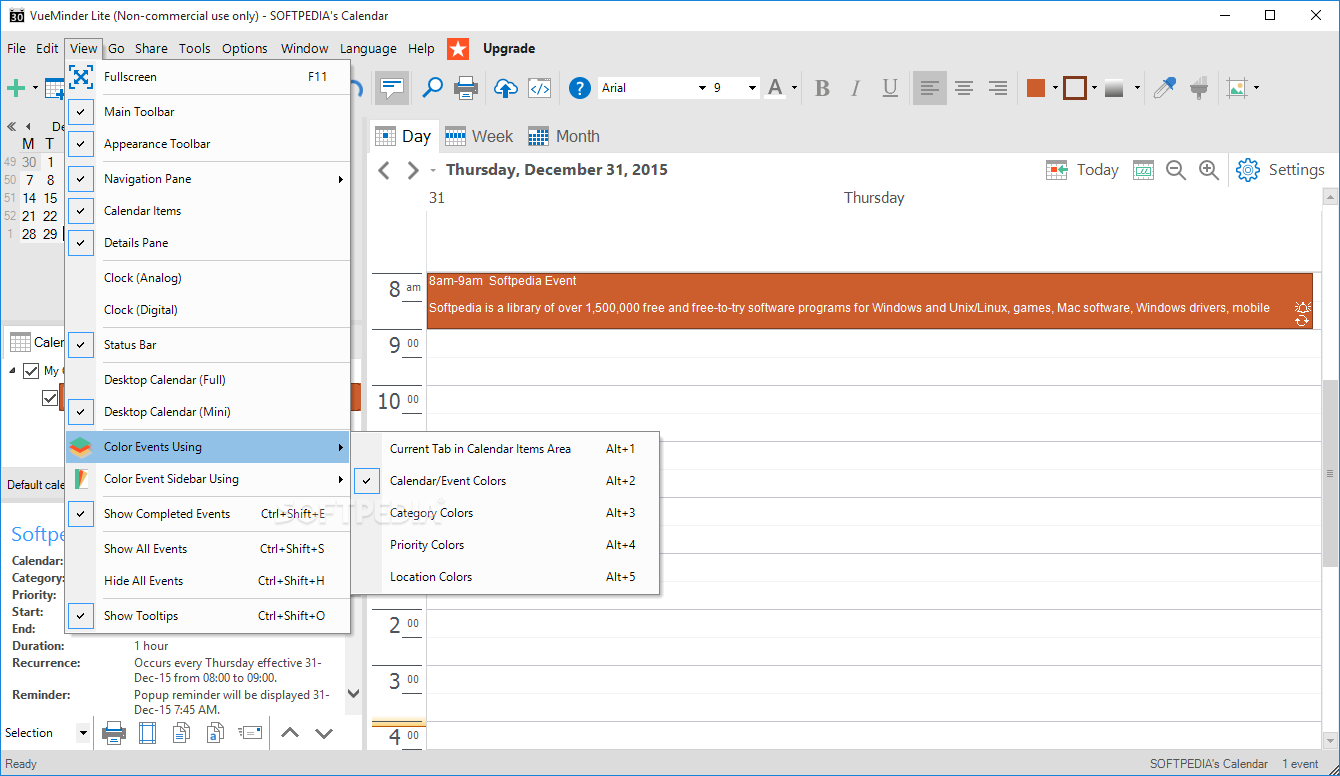Toggle Show Tooltips option
1340x776 pixels.
[208, 616]
